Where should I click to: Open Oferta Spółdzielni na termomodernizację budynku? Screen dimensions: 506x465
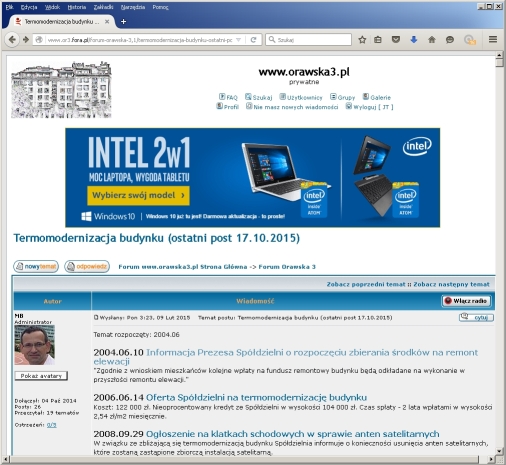256,397
